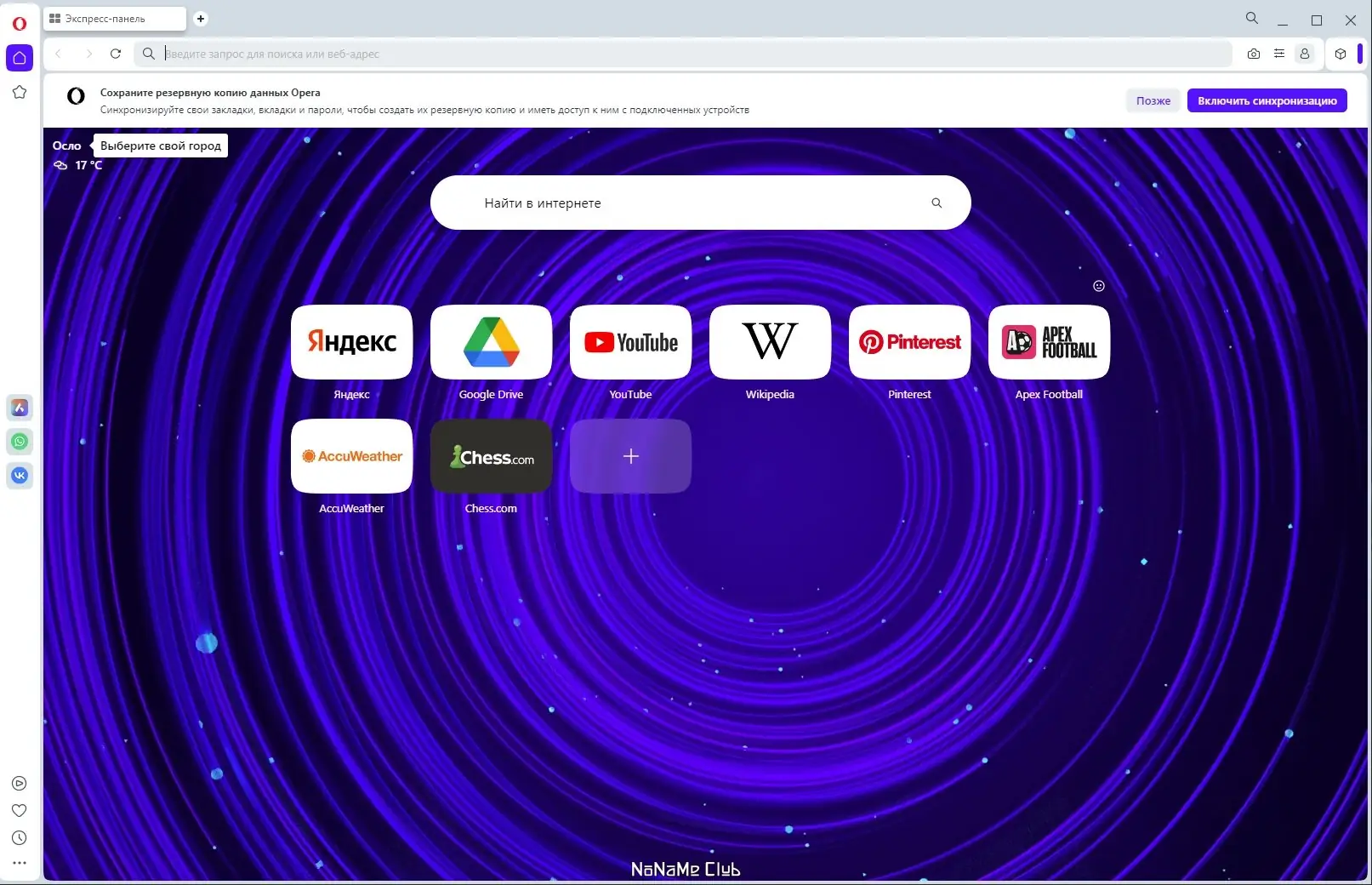Image resolution: width=1372 pixels, height=885 pixels.
Task: Open the Яндекс speed dial tile
Action: click(351, 342)
